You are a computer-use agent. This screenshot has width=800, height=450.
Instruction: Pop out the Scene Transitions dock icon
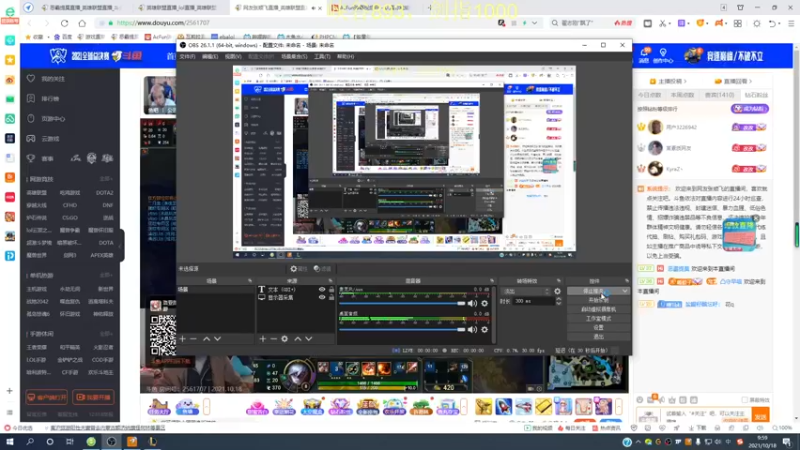click(559, 281)
